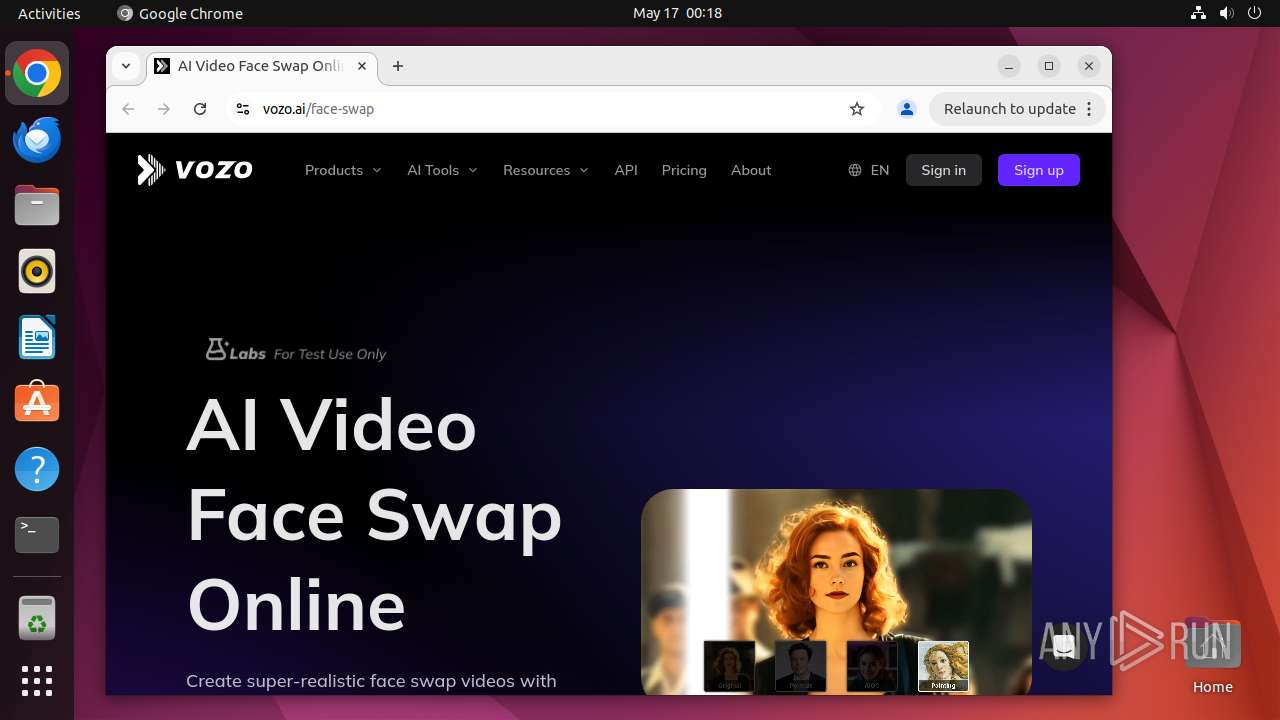The width and height of the screenshot is (1280, 720).
Task: Open the Trash from the dock
Action: point(37,619)
